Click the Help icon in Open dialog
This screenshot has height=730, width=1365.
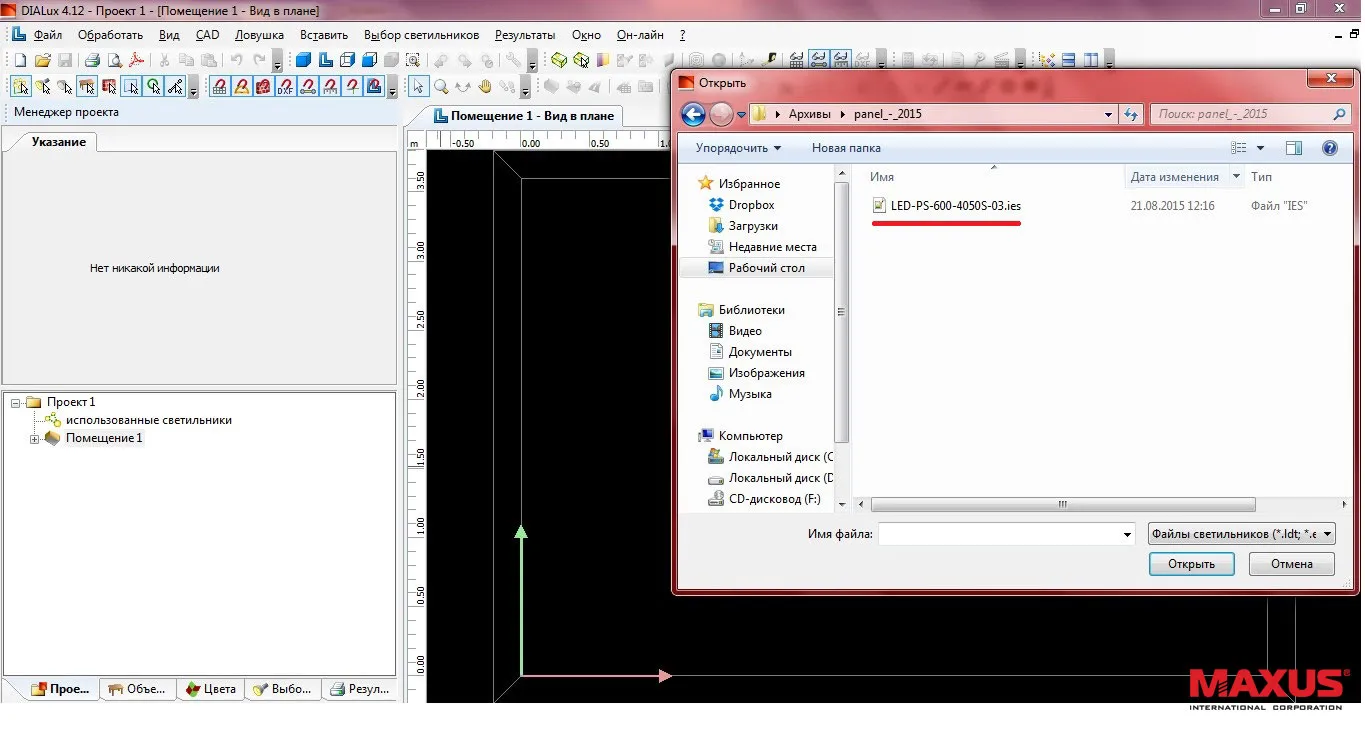[1329, 148]
